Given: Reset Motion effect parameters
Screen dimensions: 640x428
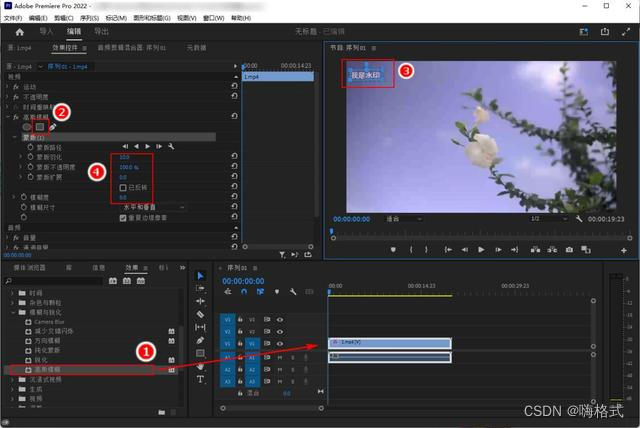Looking at the screenshot, I should pyautogui.click(x=234, y=86).
